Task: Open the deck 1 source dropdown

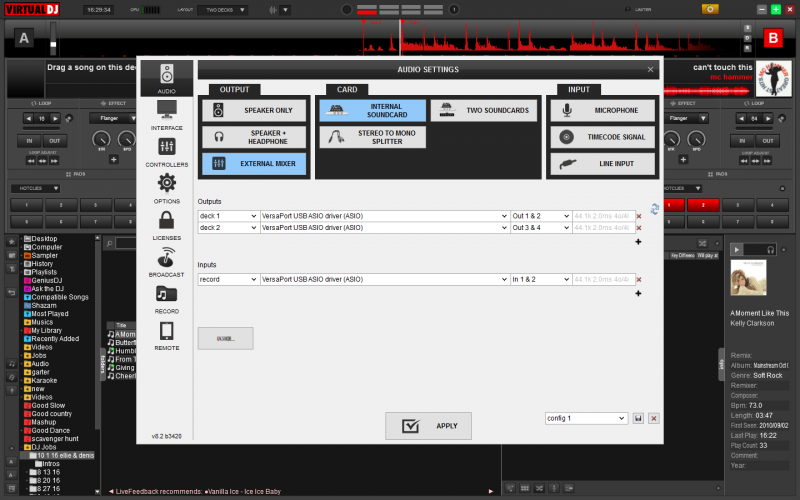Action: 228,216
